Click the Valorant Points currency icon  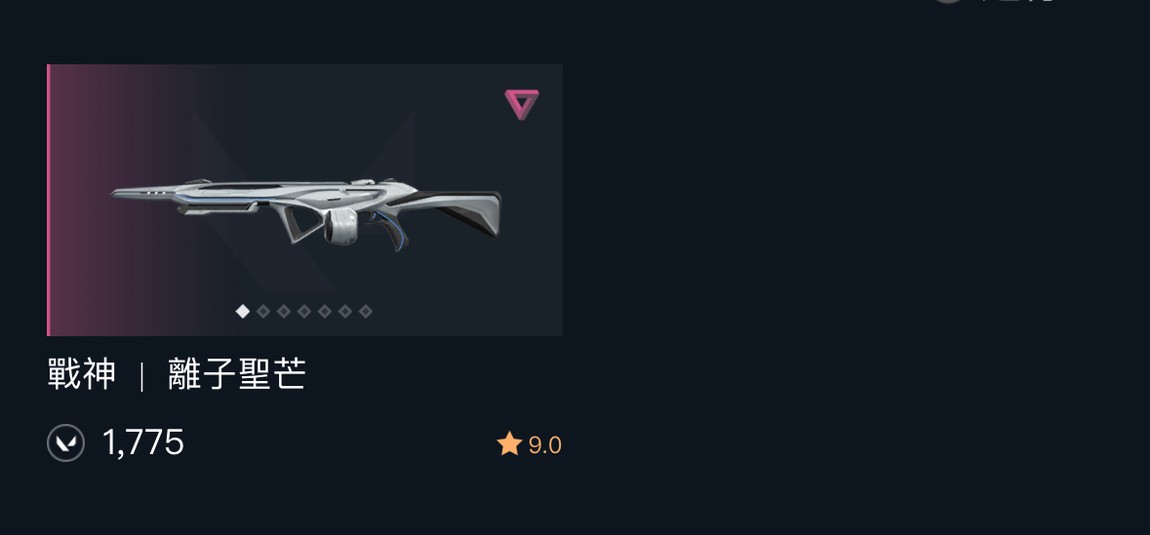click(x=66, y=443)
